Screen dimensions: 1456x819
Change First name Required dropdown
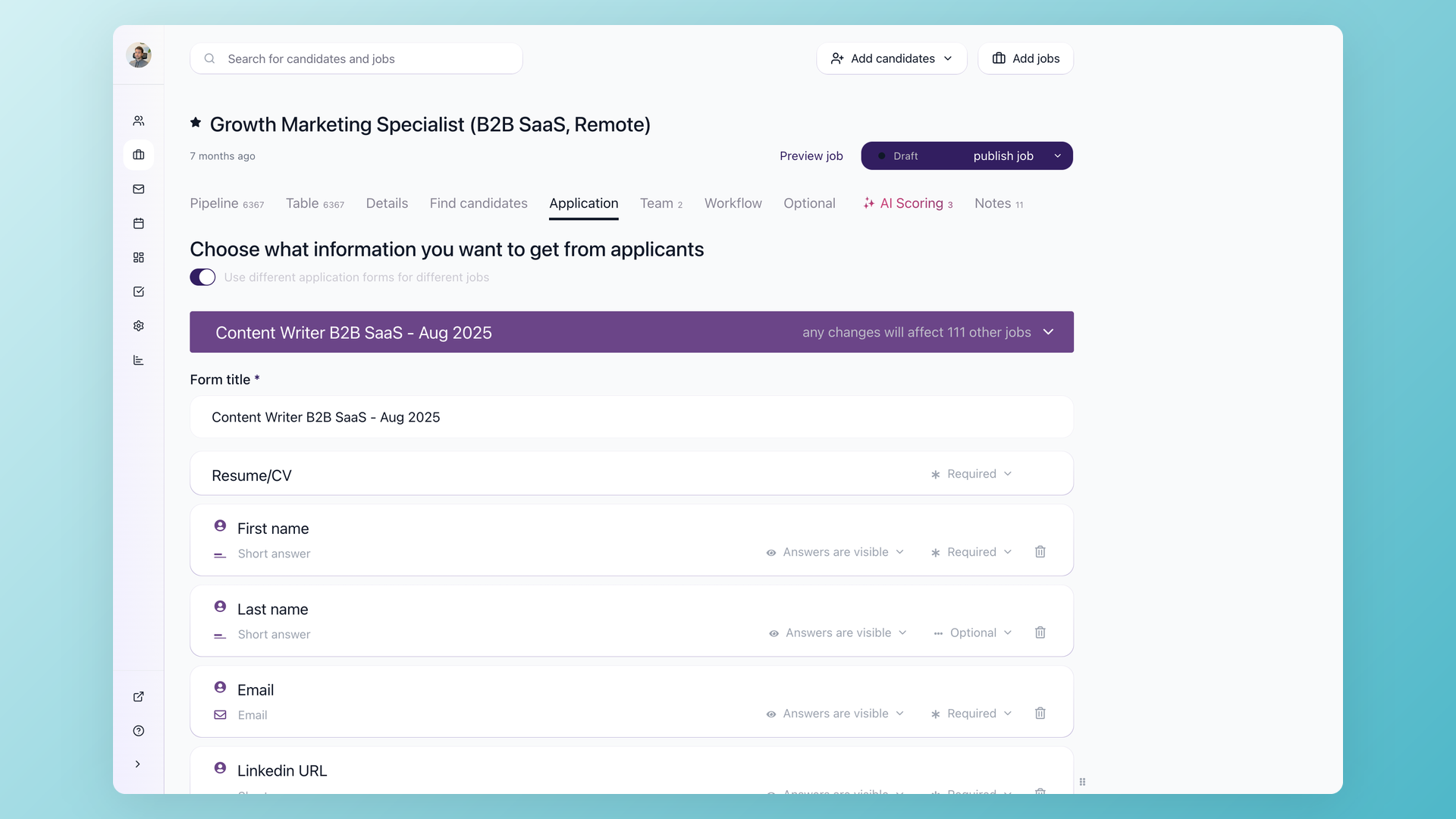click(x=971, y=552)
